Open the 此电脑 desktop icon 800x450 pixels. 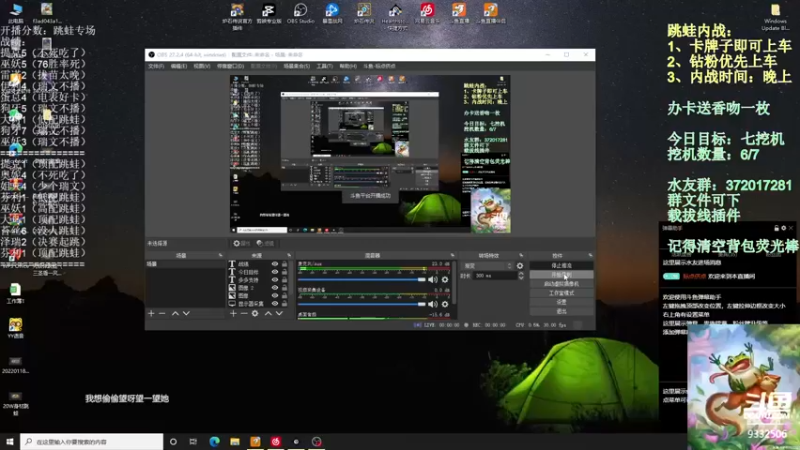(16, 13)
